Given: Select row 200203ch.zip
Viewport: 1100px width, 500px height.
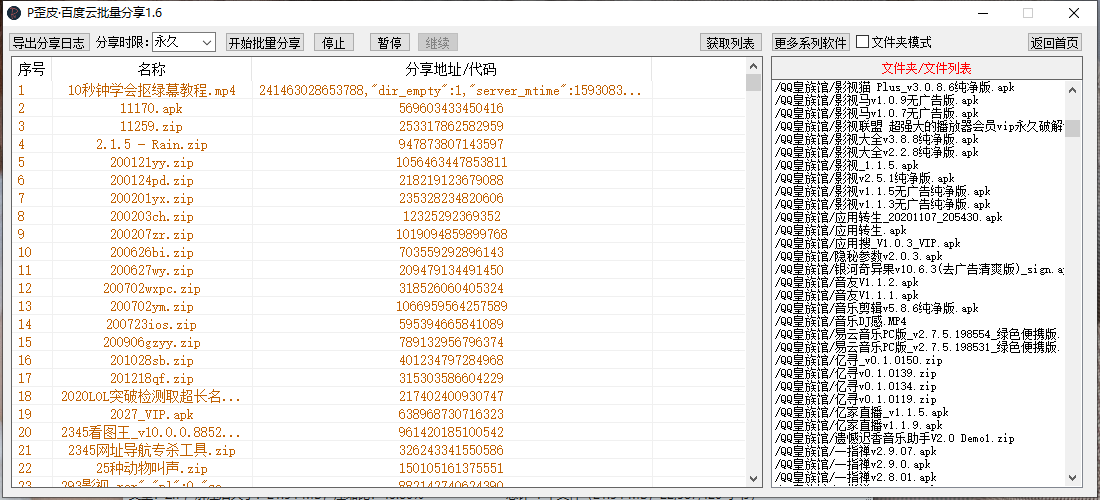Looking at the screenshot, I should [x=379, y=216].
